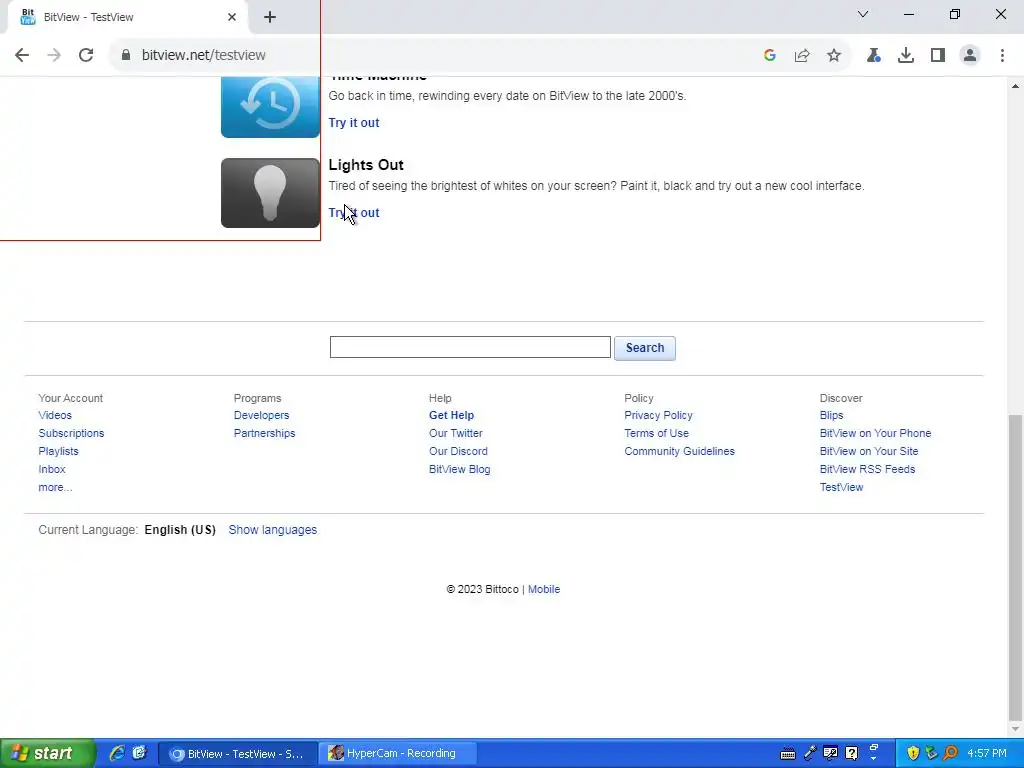Select the BitView - TestView browser tab
The width and height of the screenshot is (1024, 768).
[x=127, y=17]
